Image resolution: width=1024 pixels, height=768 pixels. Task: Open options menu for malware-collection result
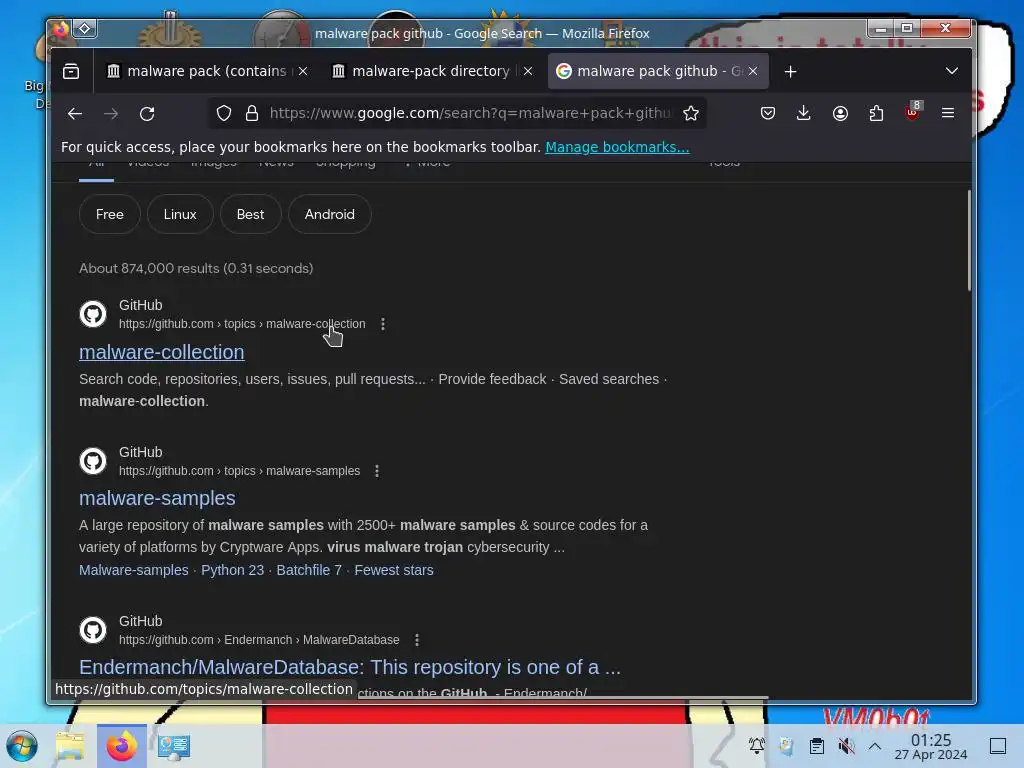[383, 324]
